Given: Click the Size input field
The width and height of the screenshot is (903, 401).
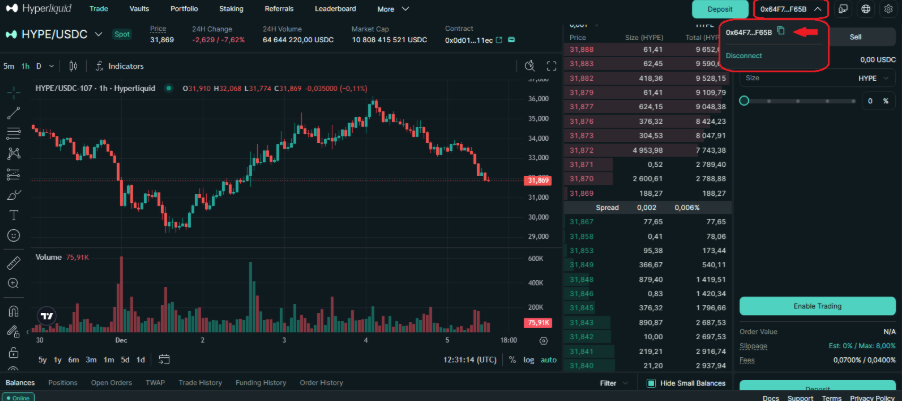Looking at the screenshot, I should (x=817, y=78).
